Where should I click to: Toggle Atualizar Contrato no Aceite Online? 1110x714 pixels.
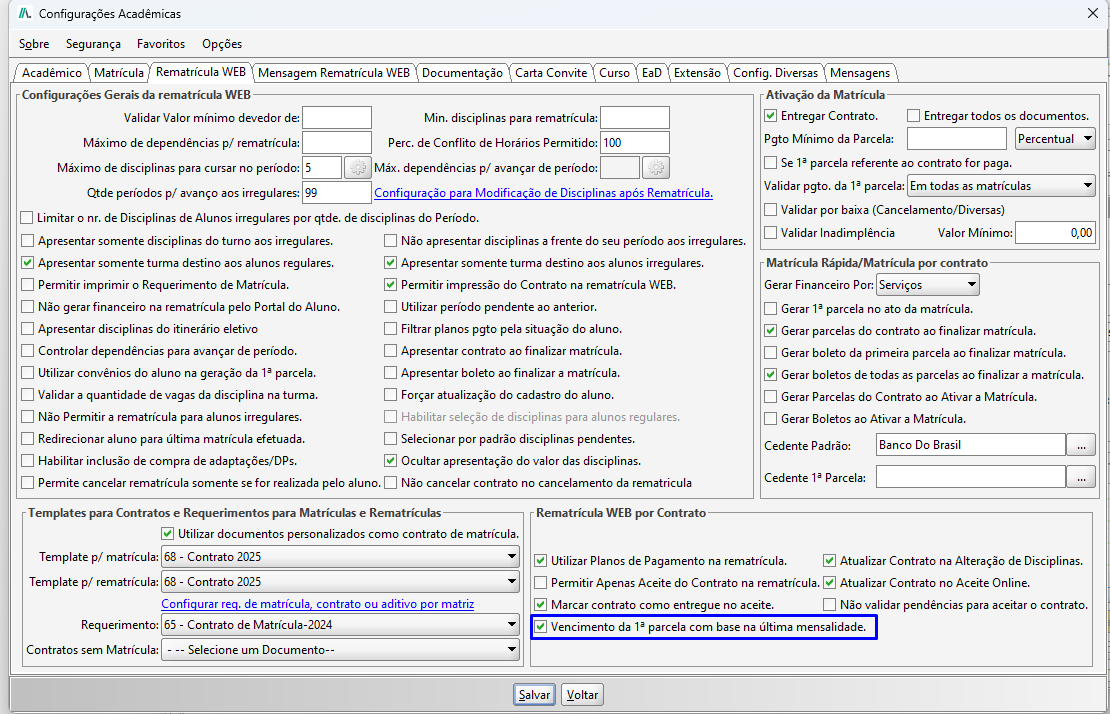point(830,583)
